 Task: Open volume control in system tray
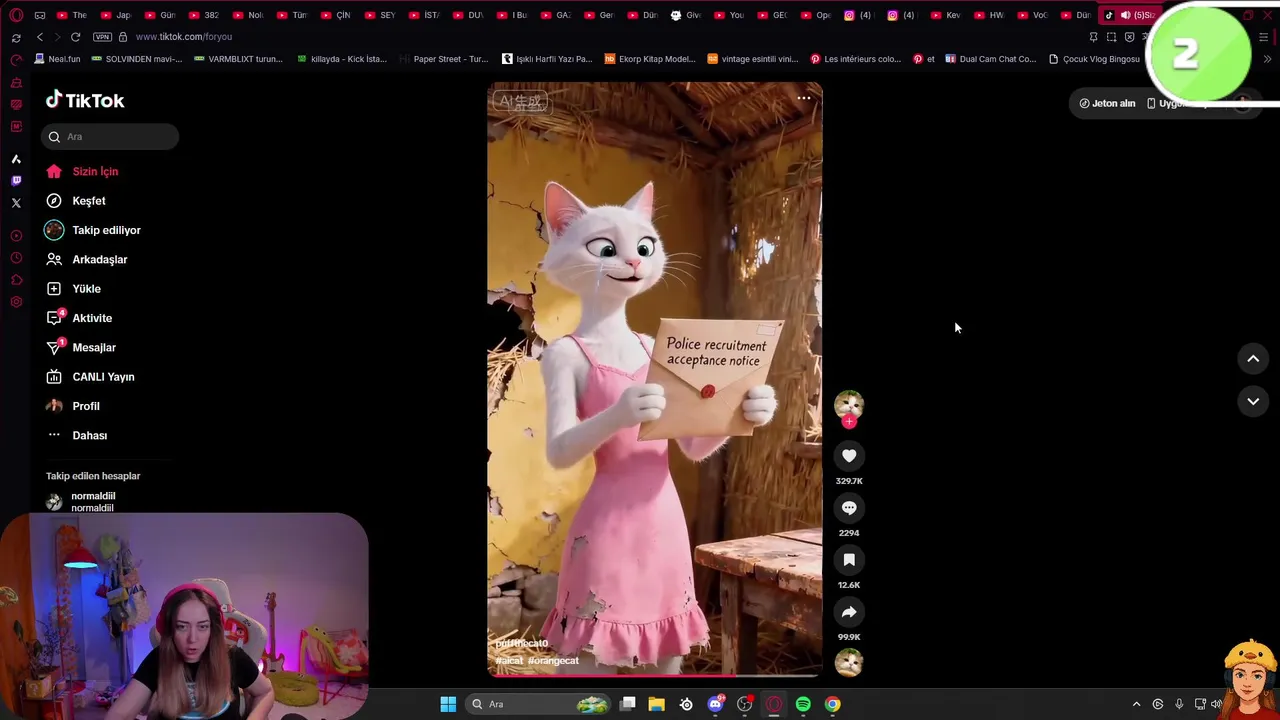tap(1217, 704)
